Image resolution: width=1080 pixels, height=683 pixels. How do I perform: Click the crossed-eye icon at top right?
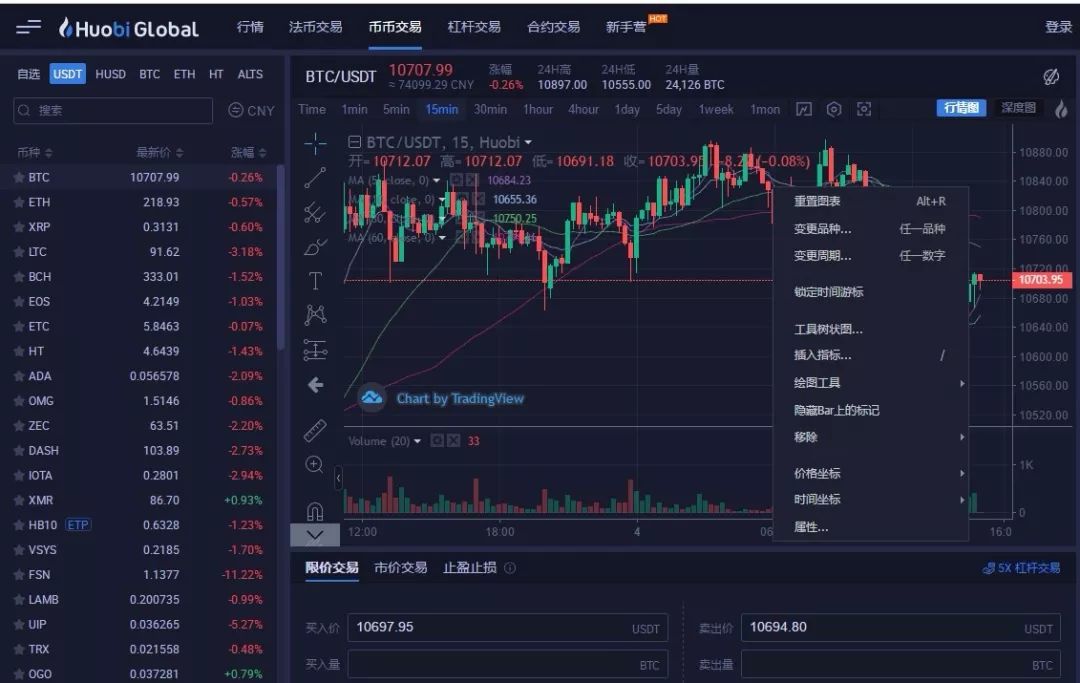click(x=1051, y=76)
